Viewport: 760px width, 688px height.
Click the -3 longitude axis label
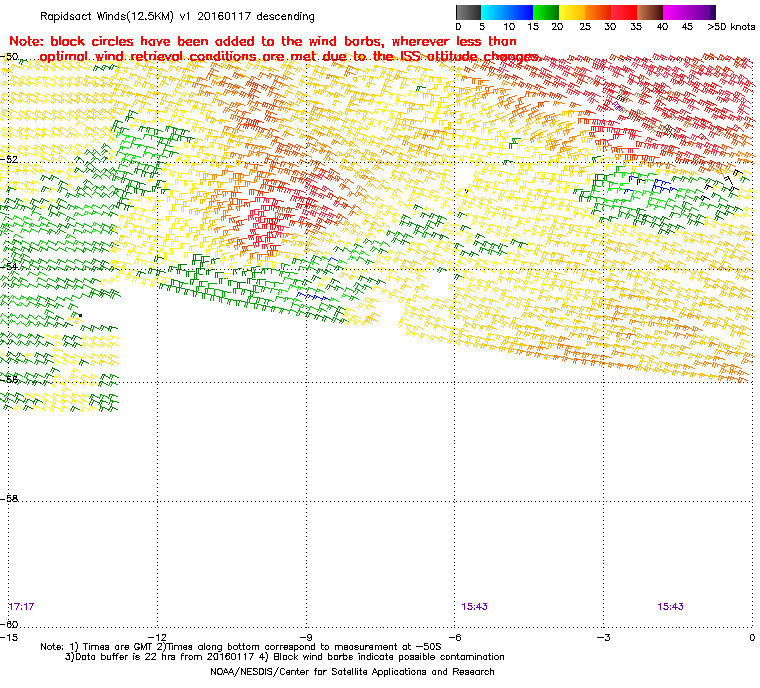click(x=603, y=637)
